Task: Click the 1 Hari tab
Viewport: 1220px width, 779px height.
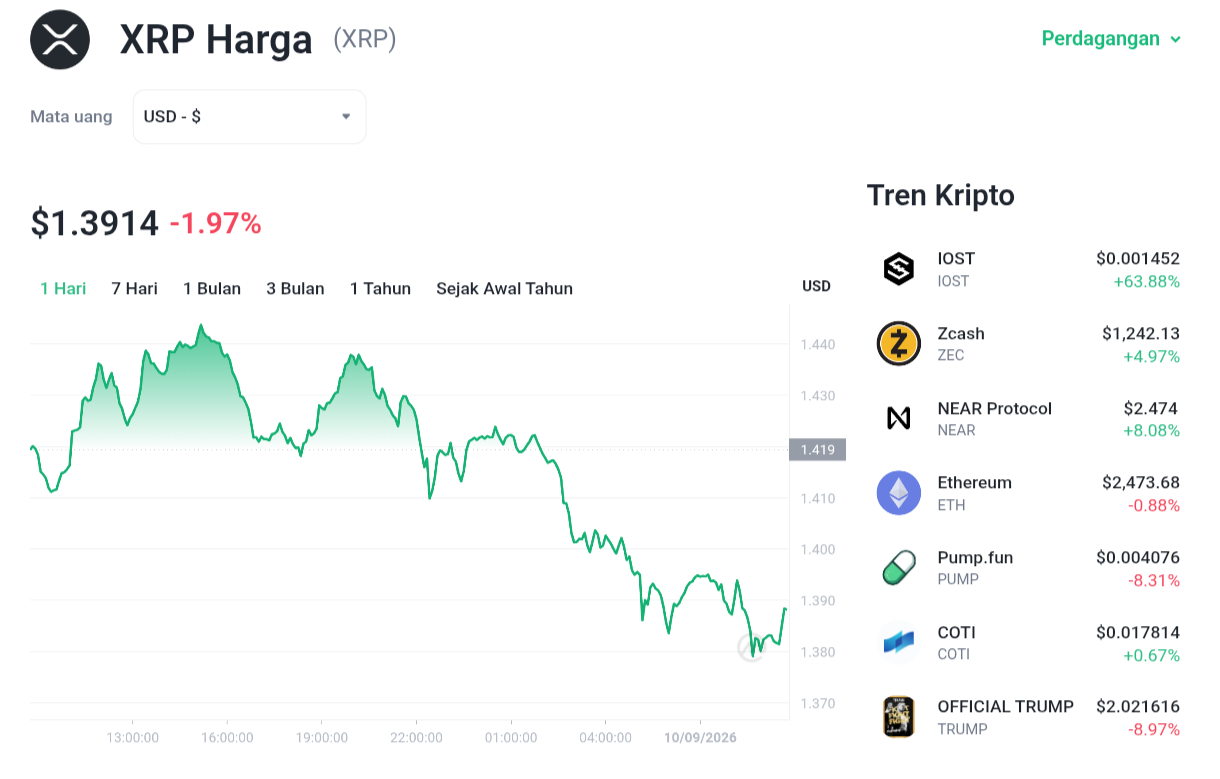Action: point(63,289)
